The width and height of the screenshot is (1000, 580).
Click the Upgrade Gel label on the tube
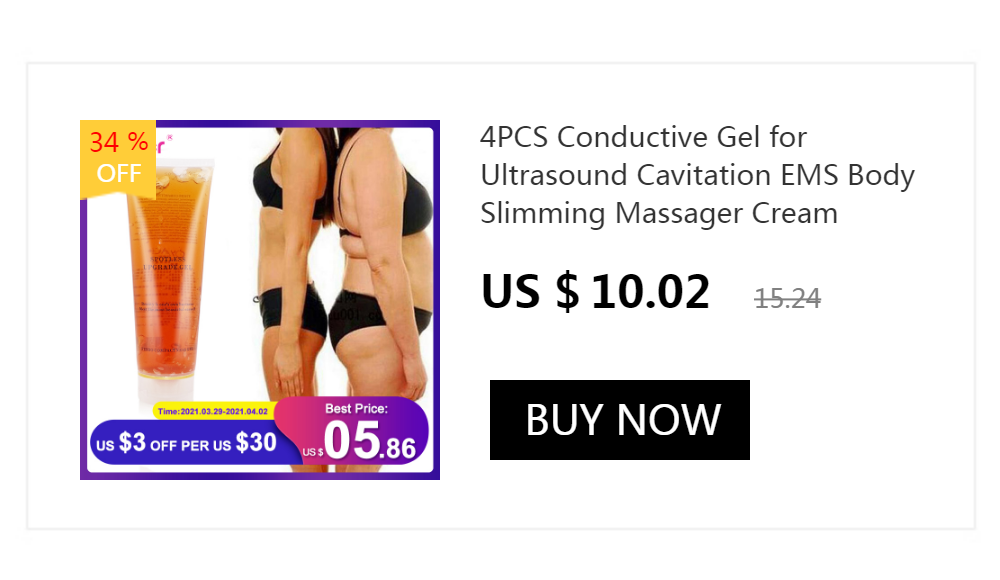coord(167,263)
